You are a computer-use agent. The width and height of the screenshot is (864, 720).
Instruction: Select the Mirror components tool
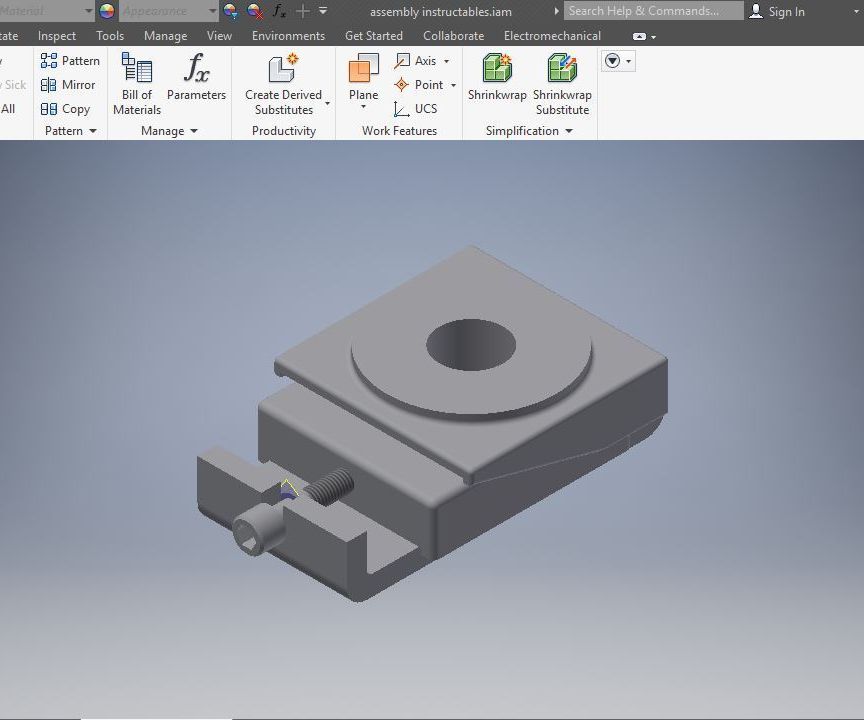point(69,84)
